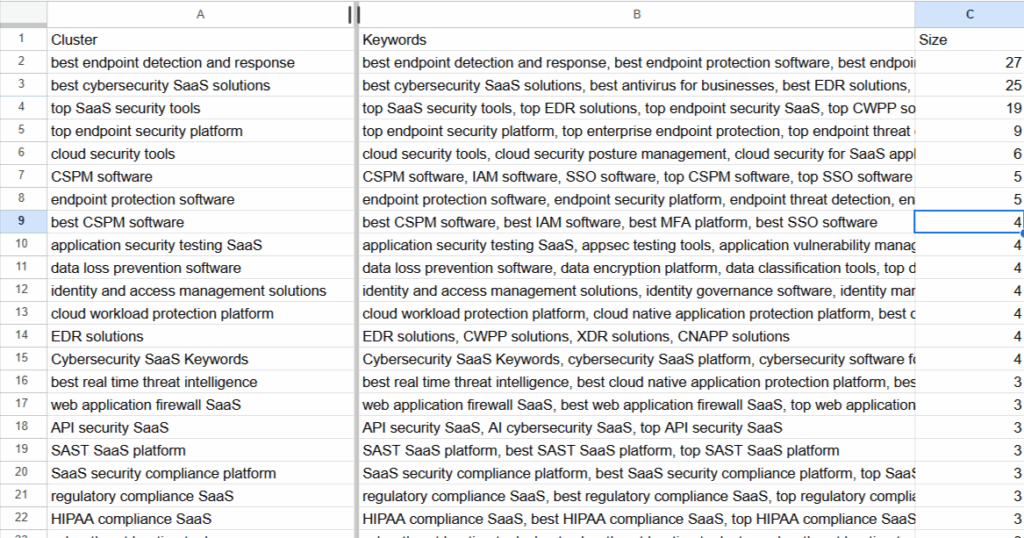Click the column C header
1024x538 pixels.
(968, 14)
